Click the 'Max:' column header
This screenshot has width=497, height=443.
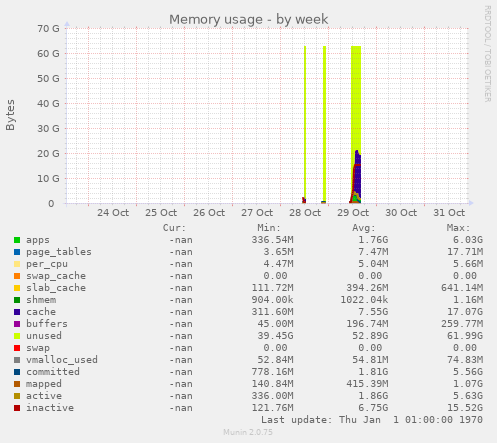(x=458, y=228)
